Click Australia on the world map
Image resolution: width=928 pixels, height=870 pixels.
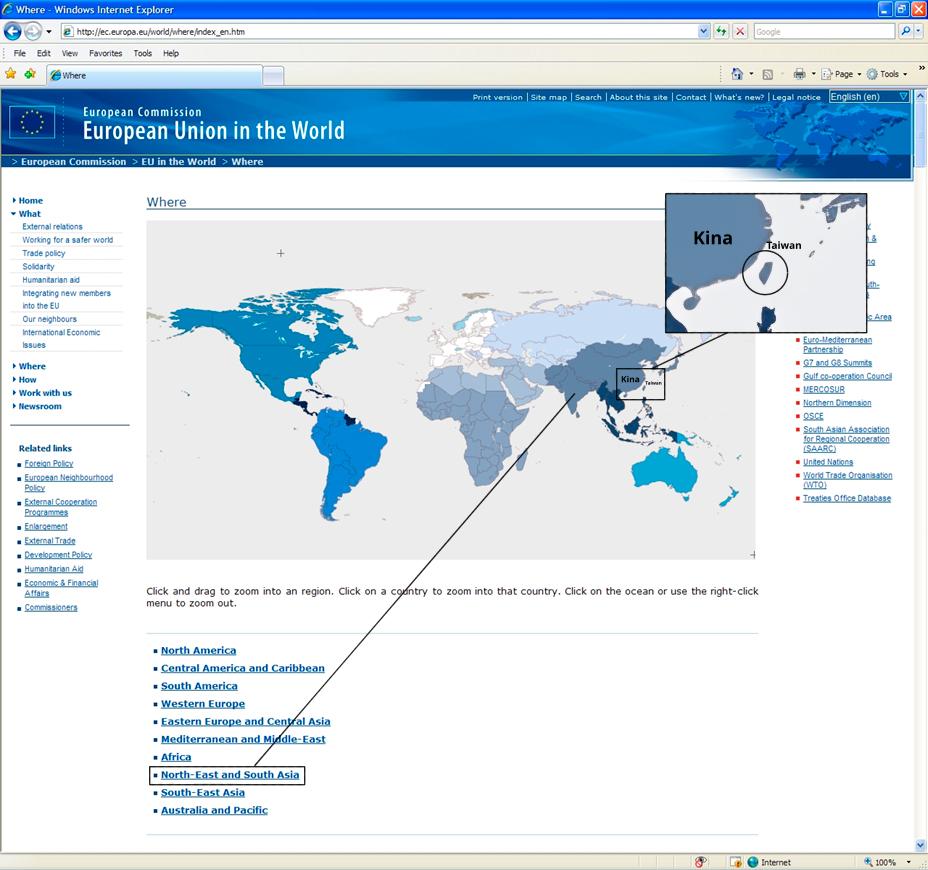[663, 472]
